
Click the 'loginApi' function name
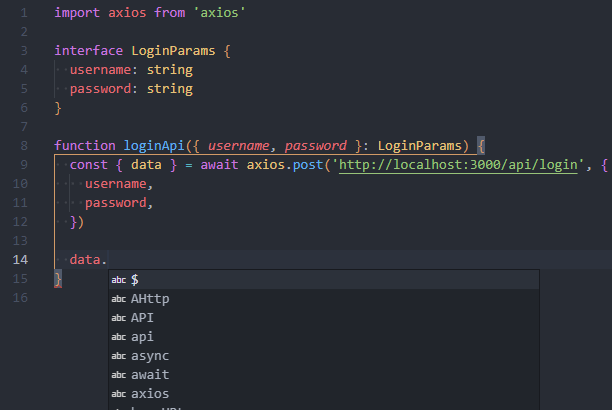[x=154, y=146]
